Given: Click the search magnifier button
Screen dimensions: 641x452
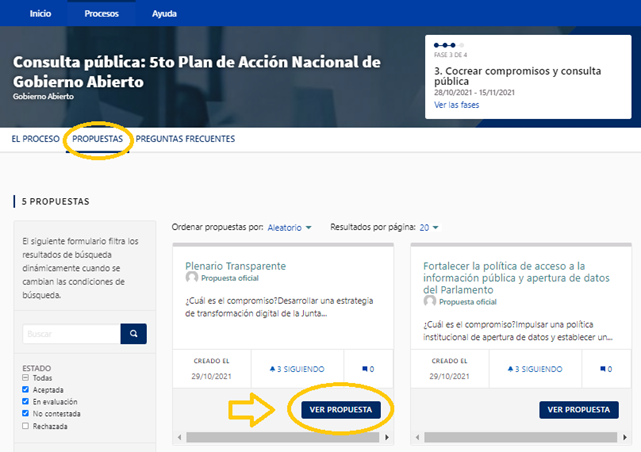Looking at the screenshot, I should tap(133, 333).
